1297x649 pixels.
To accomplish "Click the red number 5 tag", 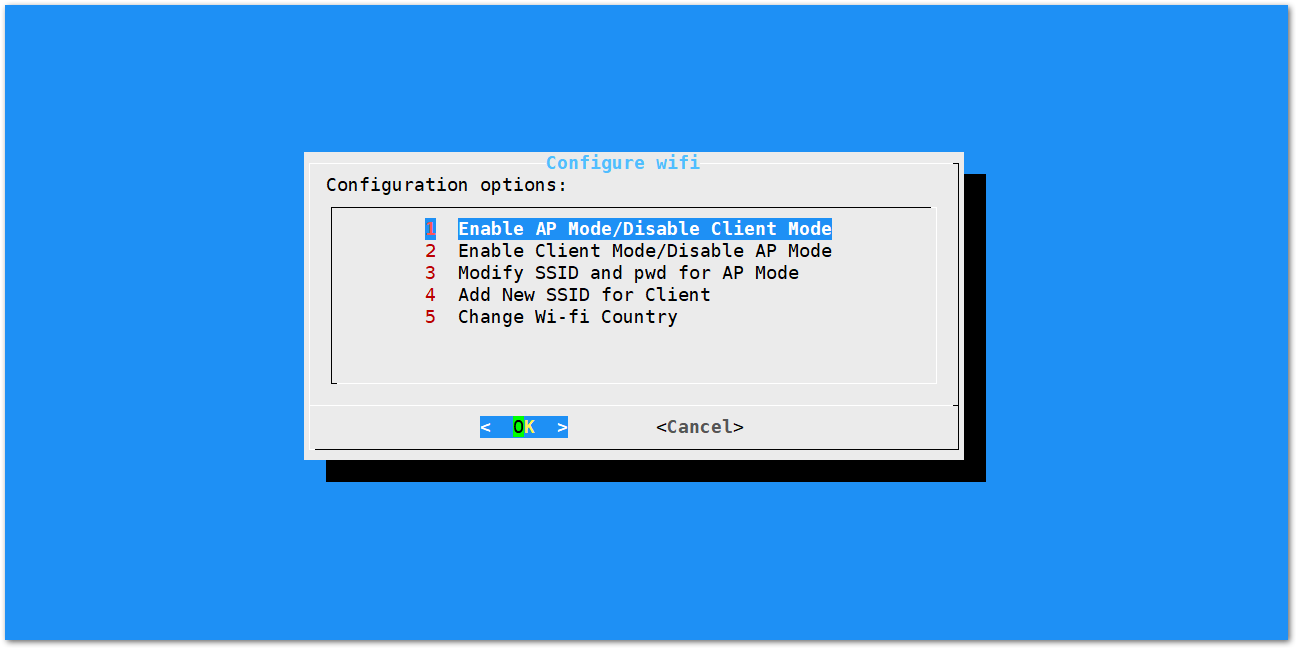I will point(430,317).
